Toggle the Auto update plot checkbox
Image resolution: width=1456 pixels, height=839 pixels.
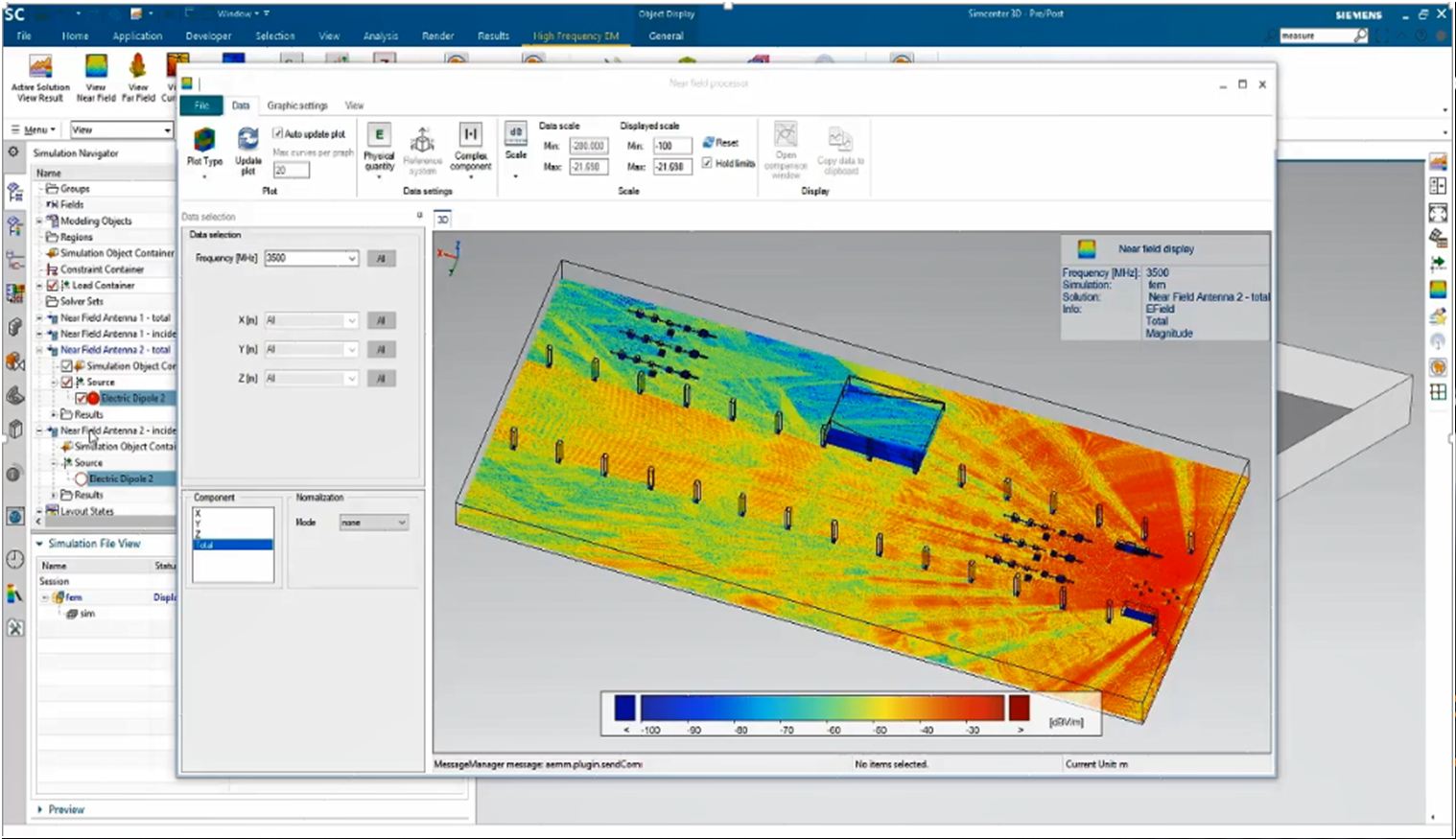(x=278, y=134)
